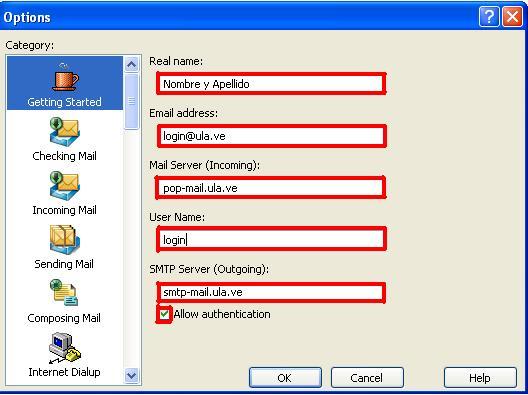Click the category list scrollbar thumb
Screen dimensions: 528x395
(x=131, y=101)
